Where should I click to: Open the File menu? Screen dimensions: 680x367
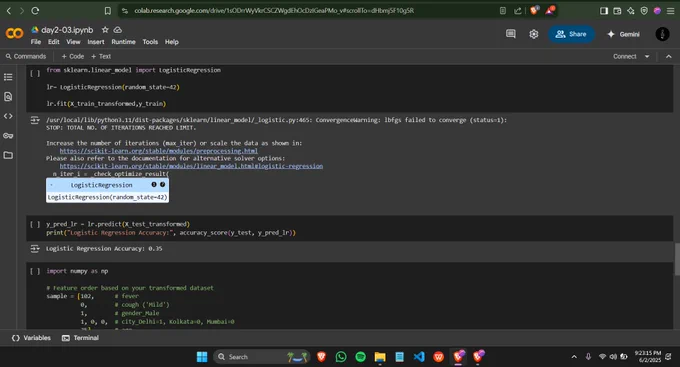coord(36,42)
